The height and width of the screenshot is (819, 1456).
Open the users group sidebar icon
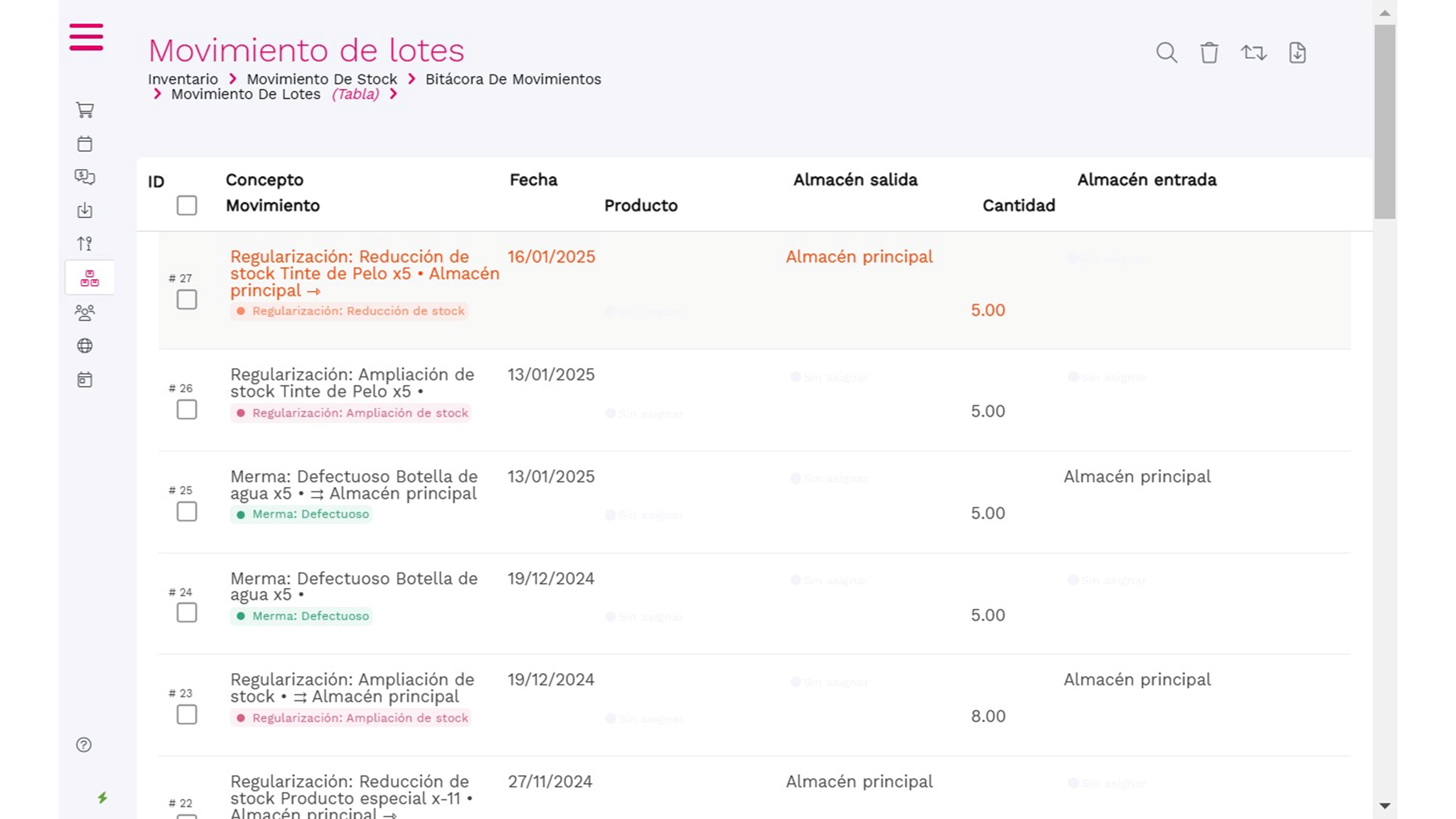85,313
